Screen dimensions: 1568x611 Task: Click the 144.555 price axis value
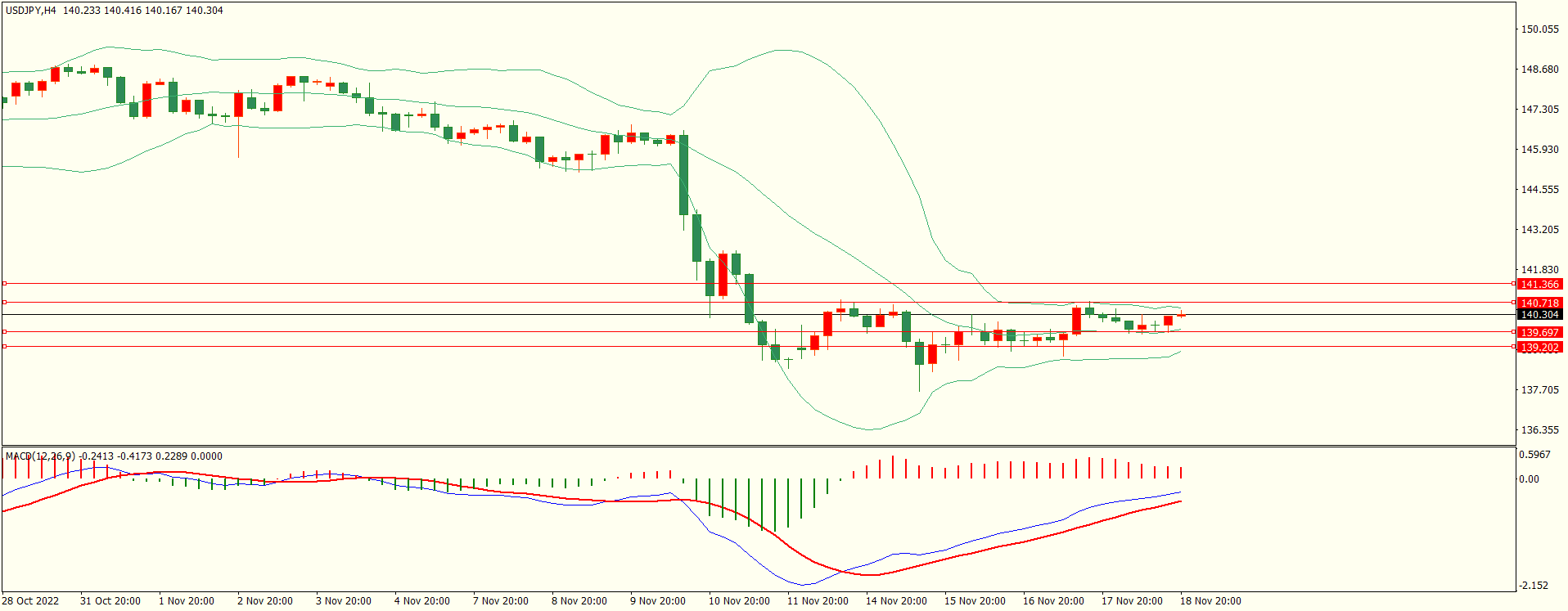coord(1539,190)
